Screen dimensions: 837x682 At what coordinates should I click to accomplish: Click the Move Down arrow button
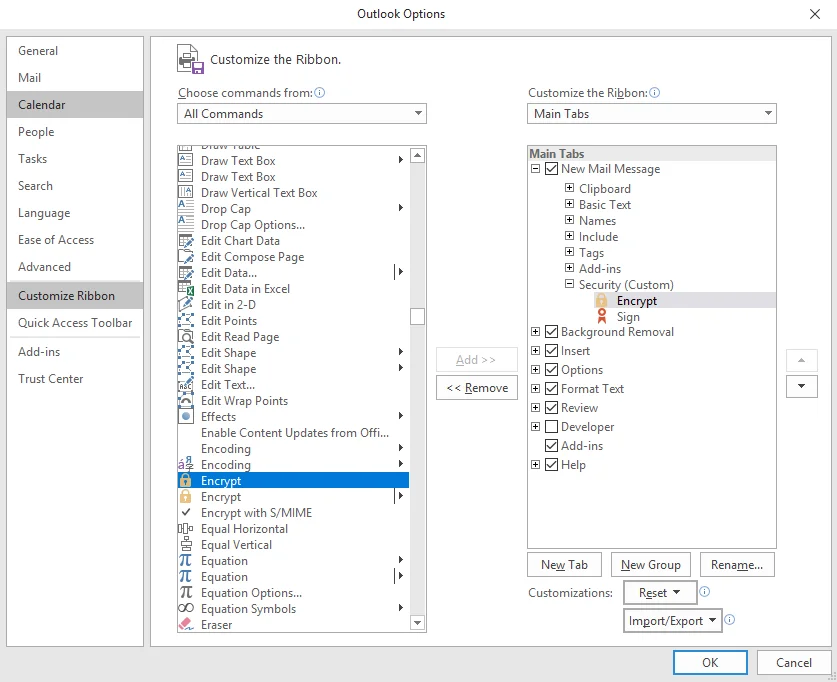pos(801,386)
